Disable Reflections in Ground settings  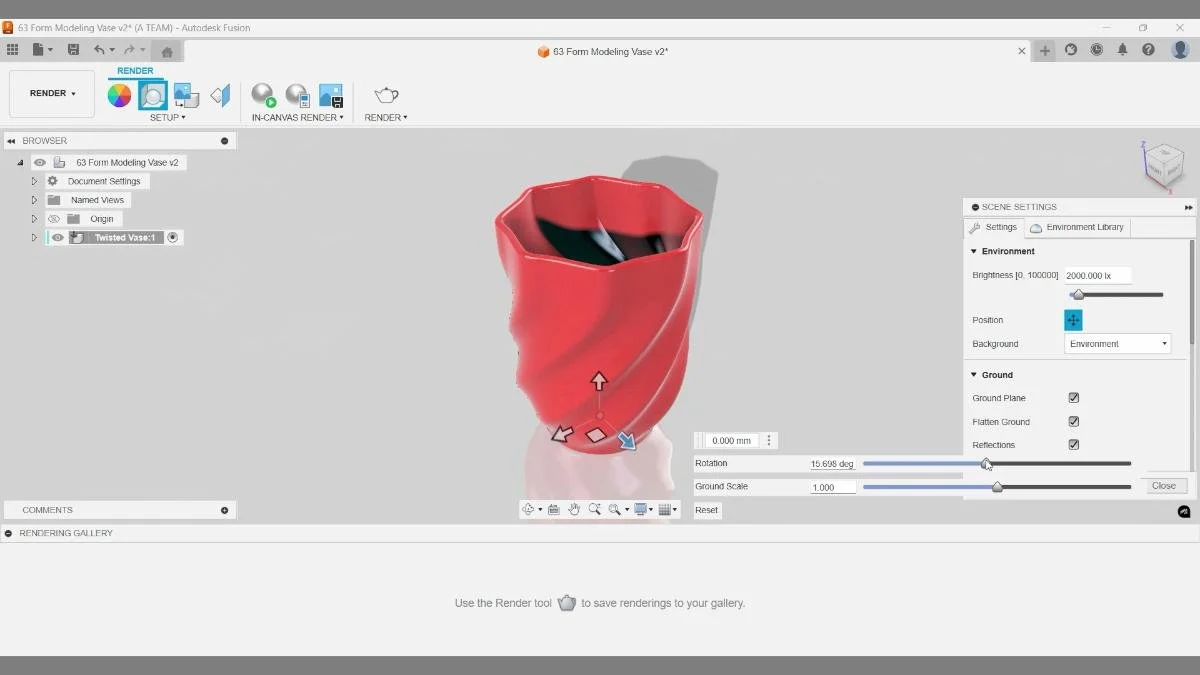pyautogui.click(x=1073, y=445)
